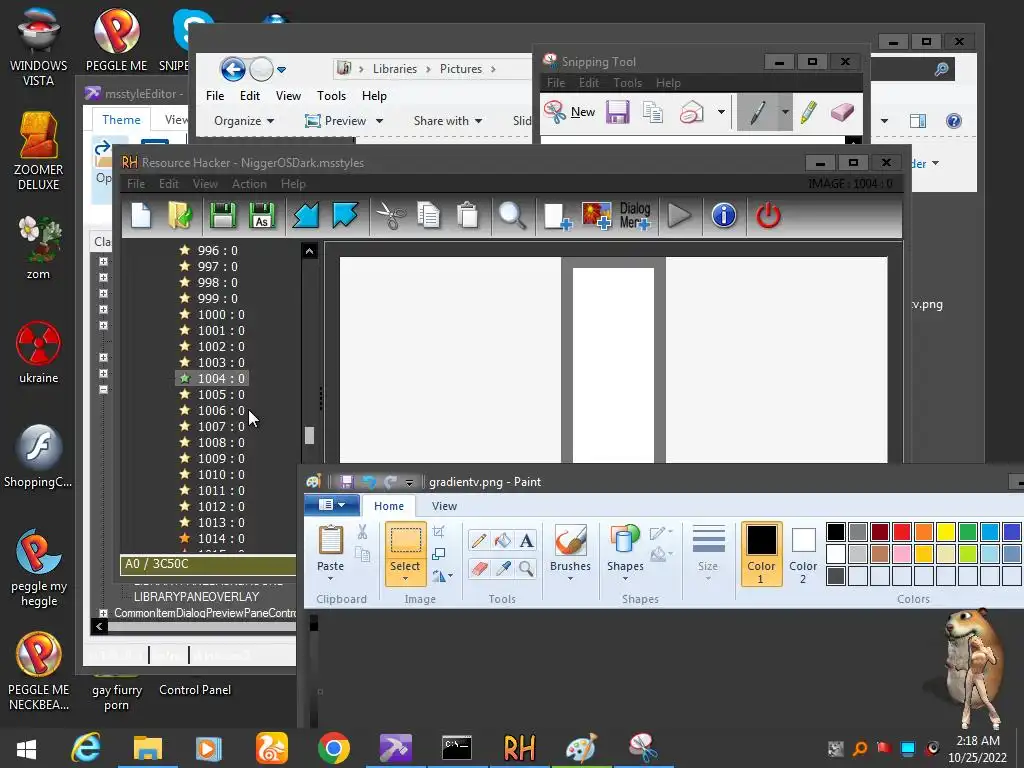Select the Eraser tool in Paint
The height and width of the screenshot is (768, 1024).
(479, 568)
